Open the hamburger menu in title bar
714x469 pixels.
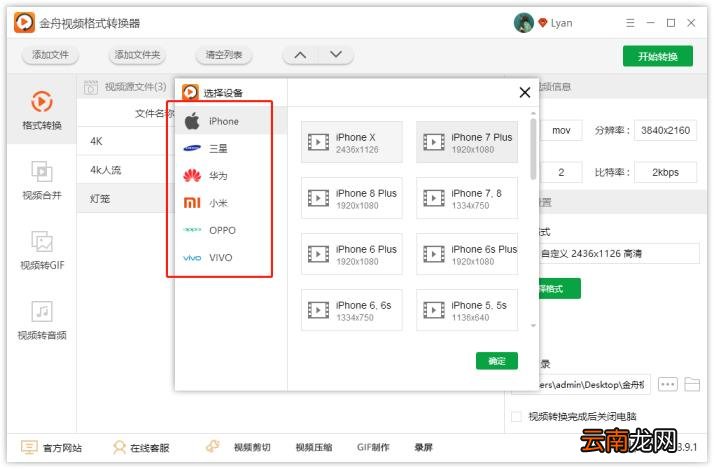click(x=630, y=23)
